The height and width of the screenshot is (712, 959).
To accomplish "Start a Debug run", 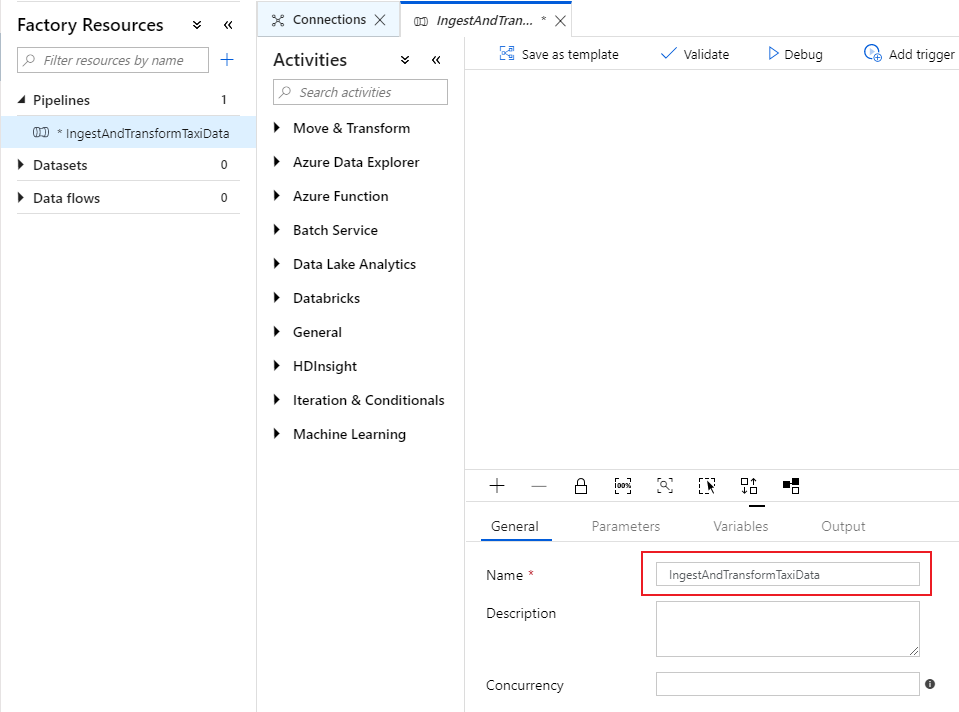I will (794, 54).
